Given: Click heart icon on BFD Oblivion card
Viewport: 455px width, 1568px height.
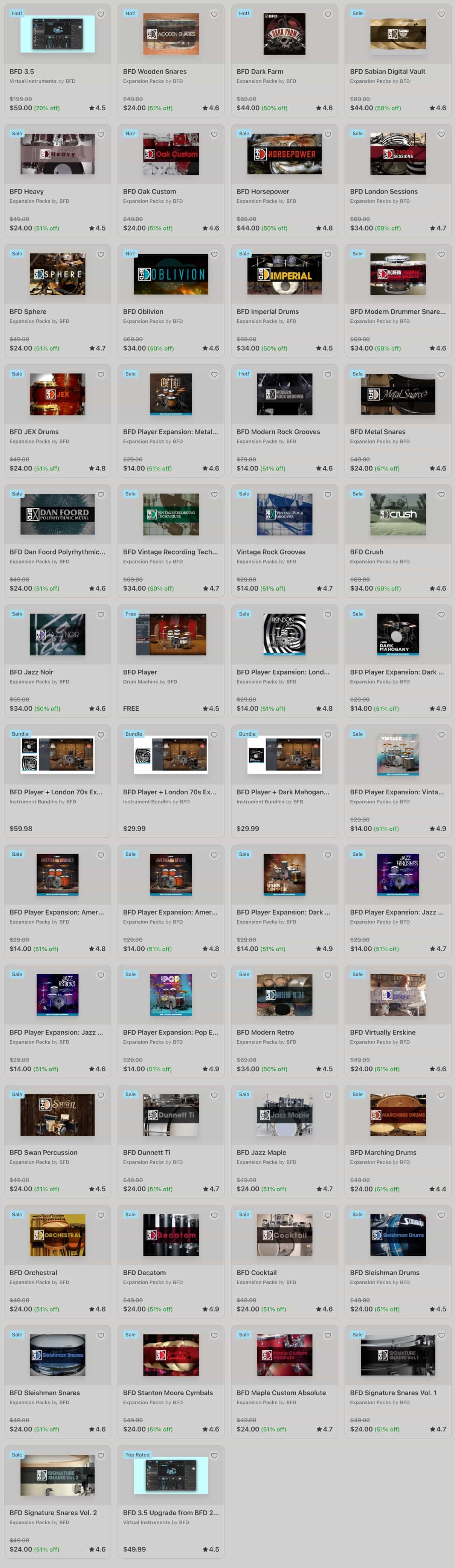Looking at the screenshot, I should [214, 255].
